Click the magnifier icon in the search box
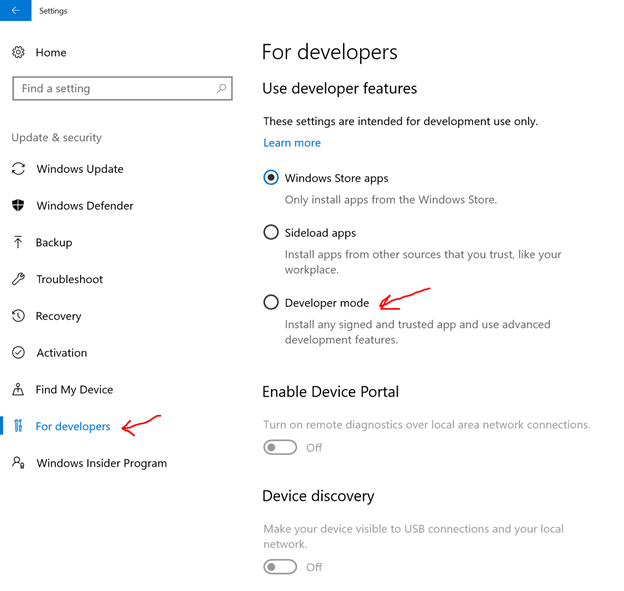624x591 pixels. coord(221,88)
